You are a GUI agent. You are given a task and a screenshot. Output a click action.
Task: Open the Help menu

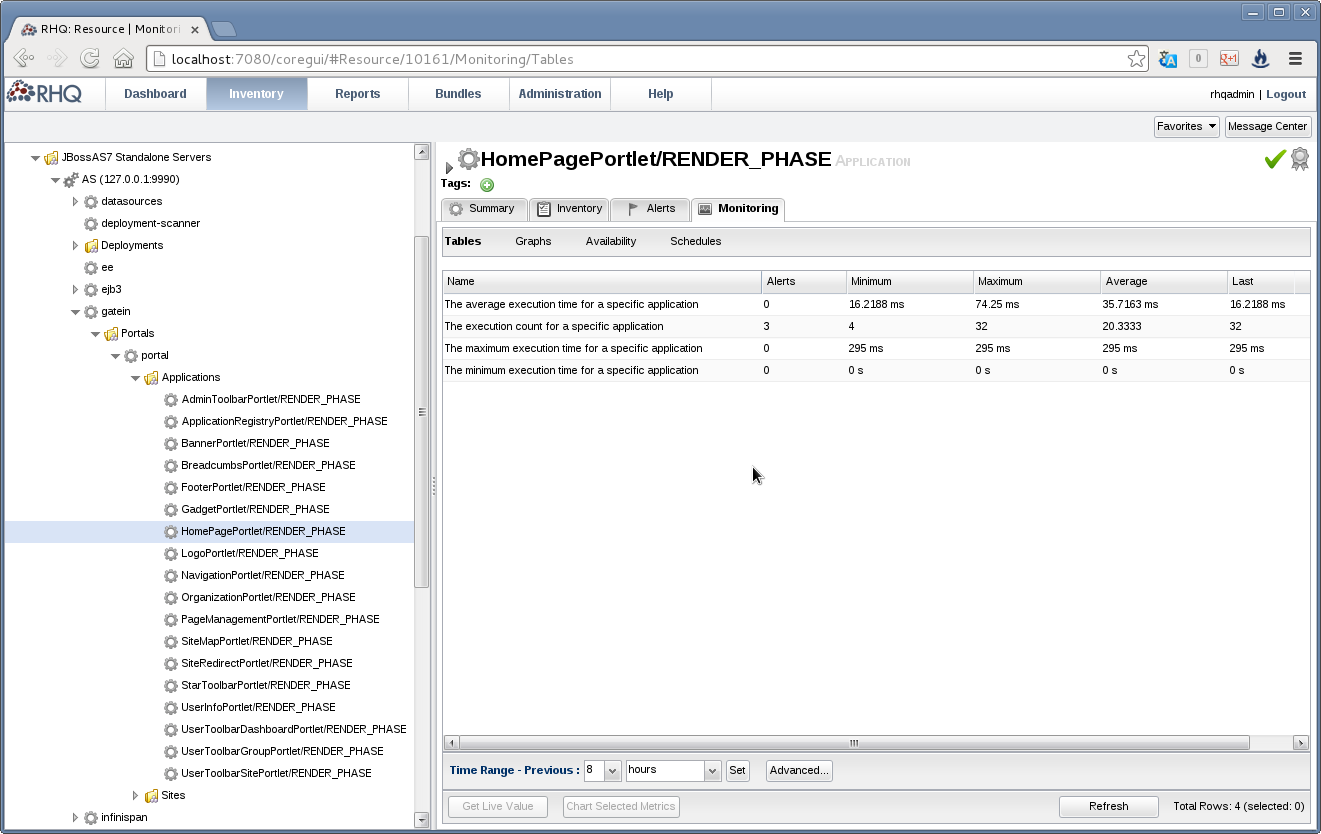click(661, 94)
